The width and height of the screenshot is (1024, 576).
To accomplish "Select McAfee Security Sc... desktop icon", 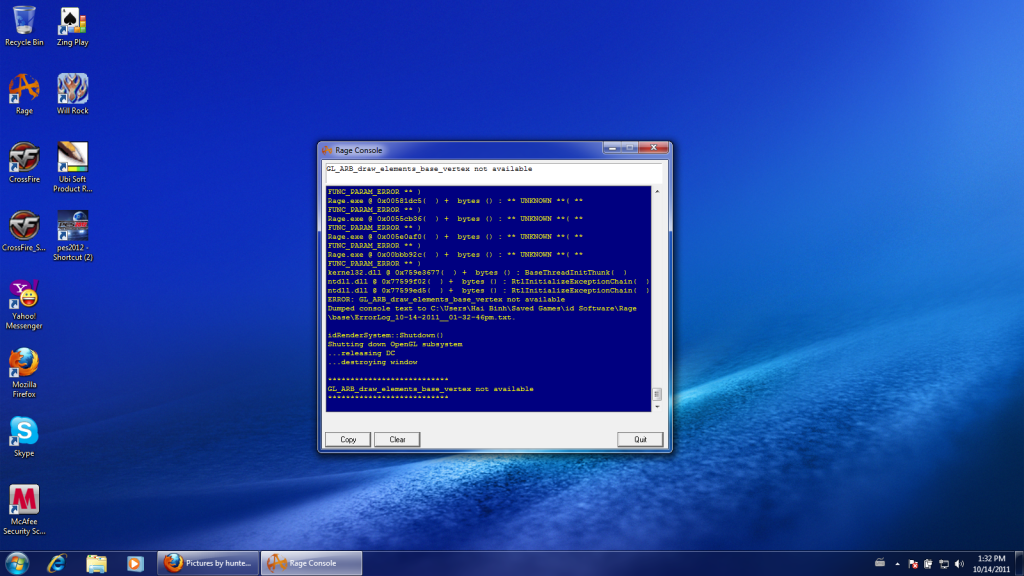I will 24,510.
